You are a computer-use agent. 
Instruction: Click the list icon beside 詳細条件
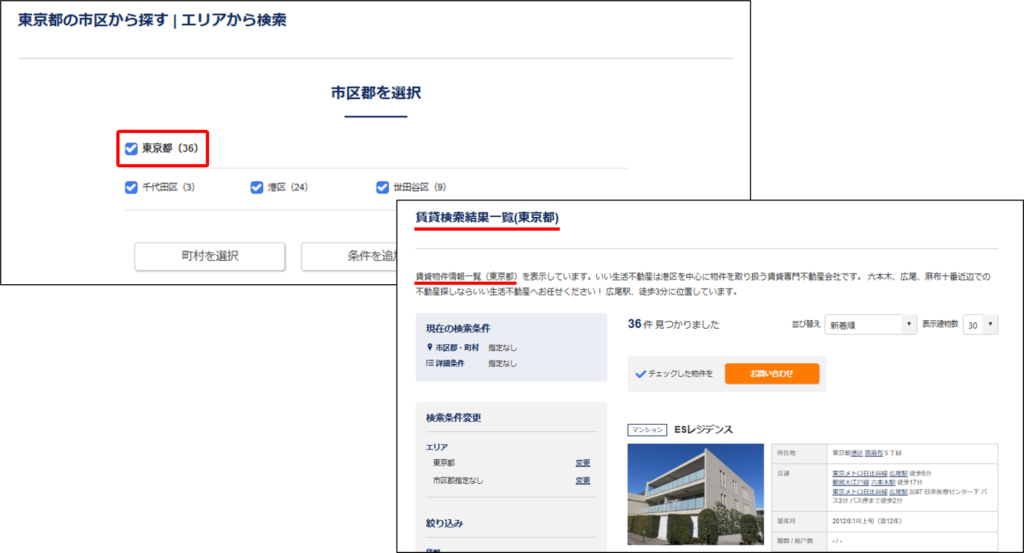pos(429,363)
